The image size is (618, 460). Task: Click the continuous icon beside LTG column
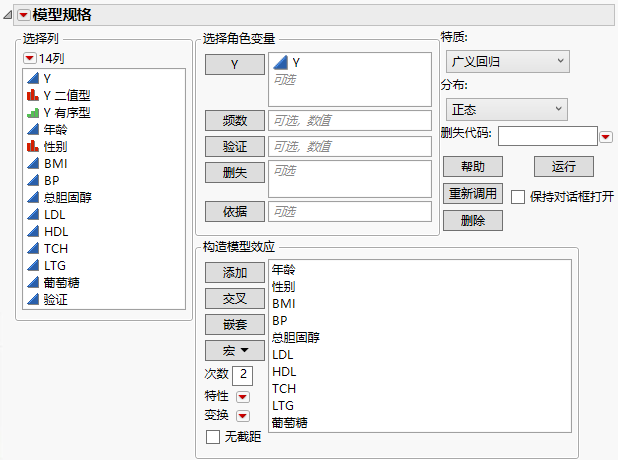click(x=33, y=265)
